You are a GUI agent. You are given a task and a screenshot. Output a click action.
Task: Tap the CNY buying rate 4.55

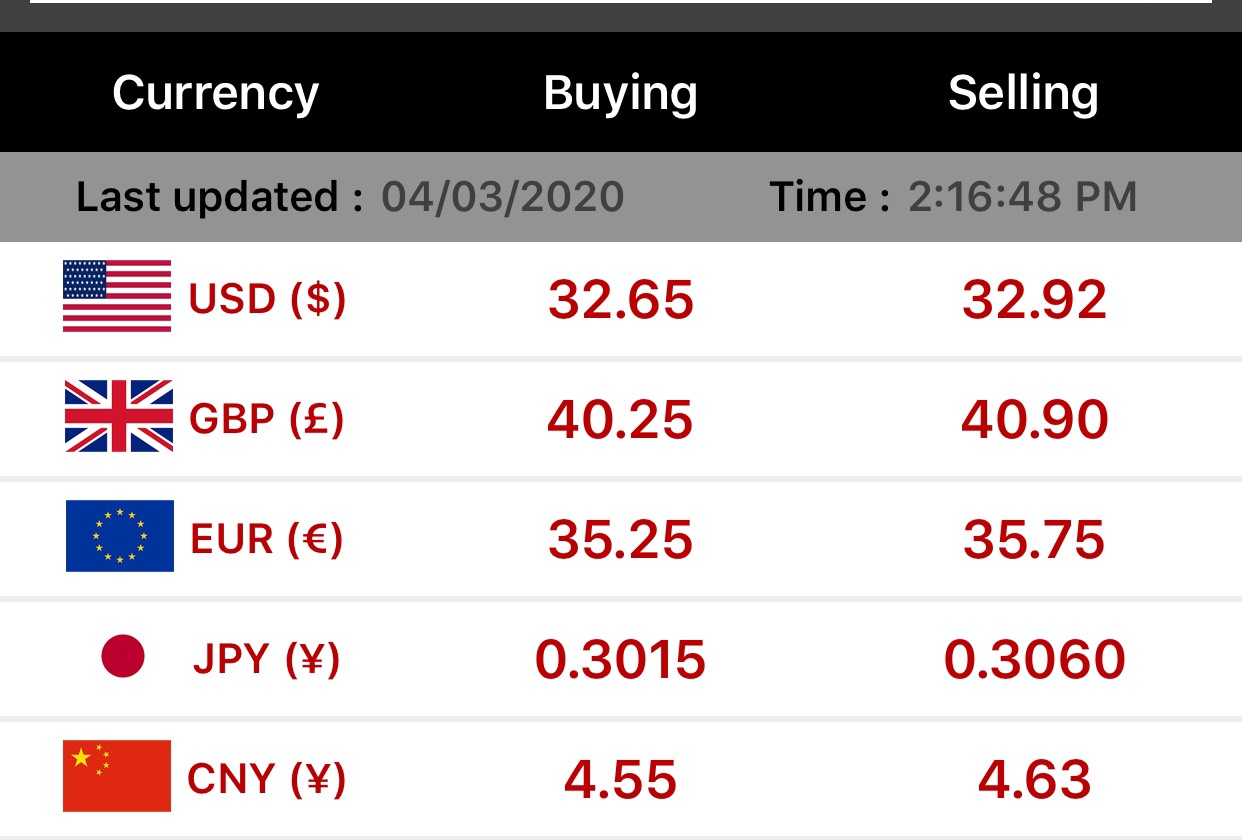pos(621,779)
